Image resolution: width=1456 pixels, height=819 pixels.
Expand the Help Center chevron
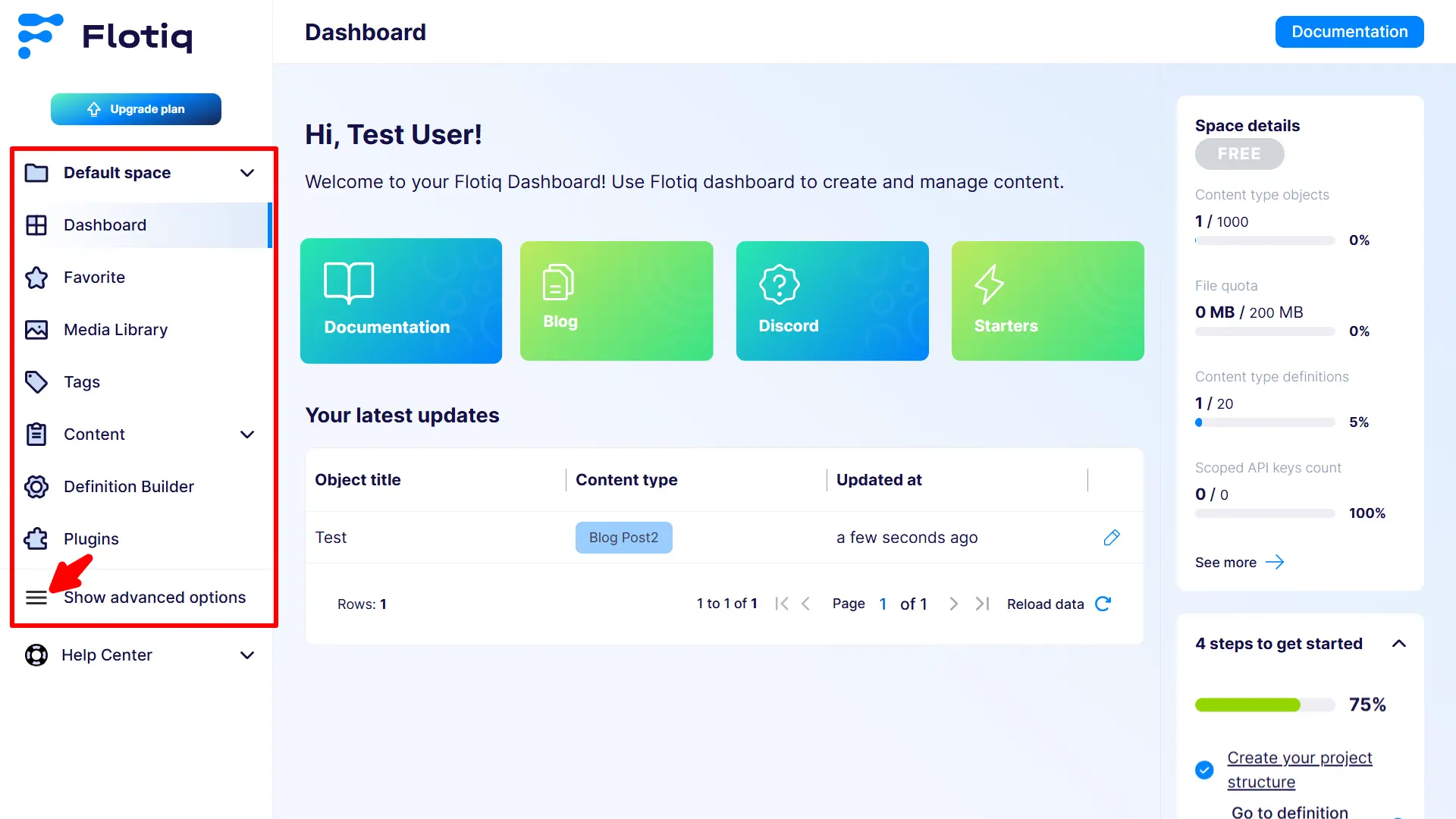[x=246, y=655]
